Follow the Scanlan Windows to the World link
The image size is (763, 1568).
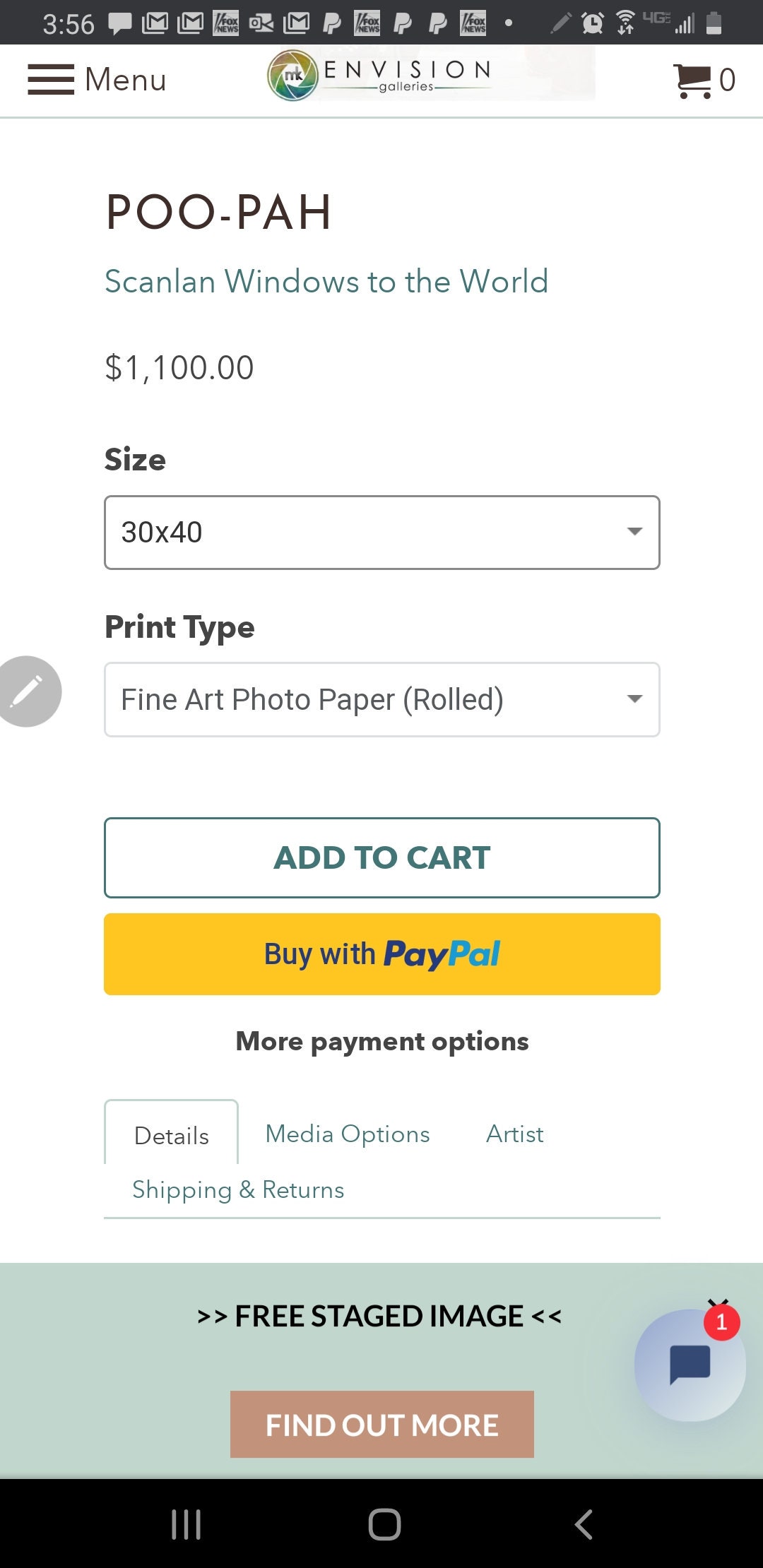point(326,281)
